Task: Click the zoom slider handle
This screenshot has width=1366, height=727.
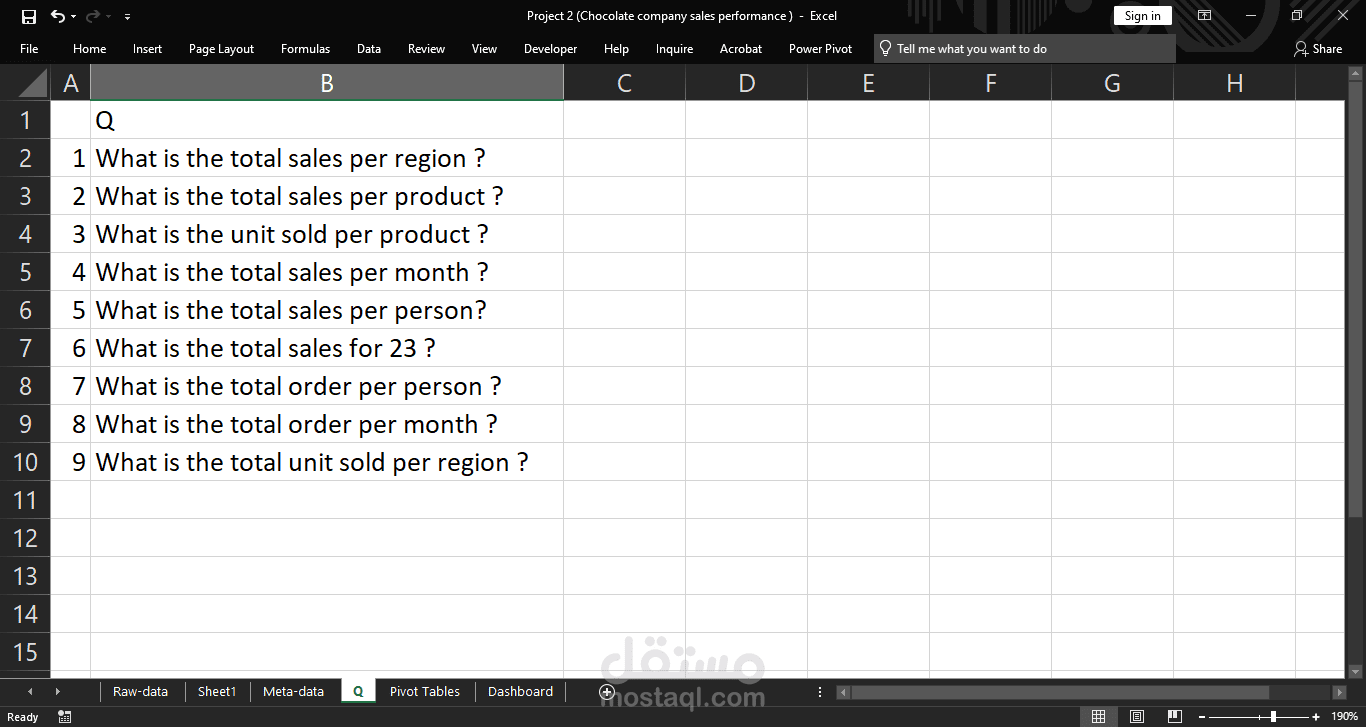Action: pos(1273,717)
